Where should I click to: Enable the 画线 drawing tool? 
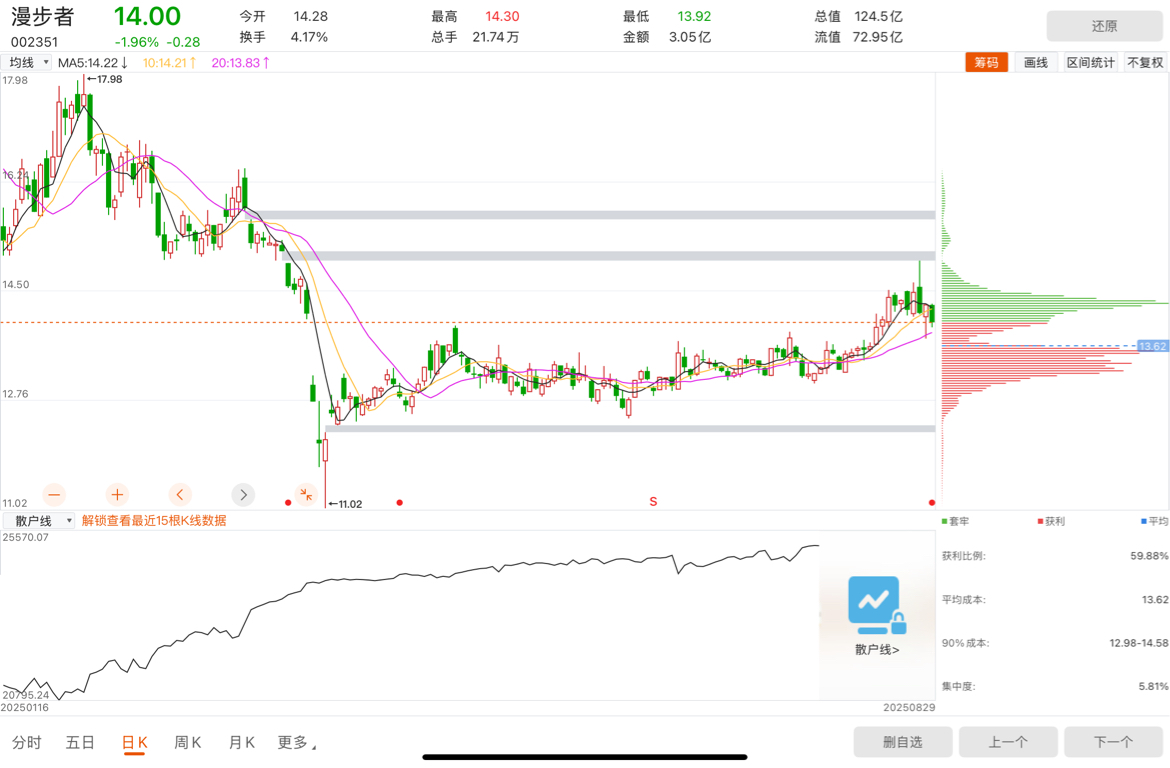click(x=1036, y=63)
